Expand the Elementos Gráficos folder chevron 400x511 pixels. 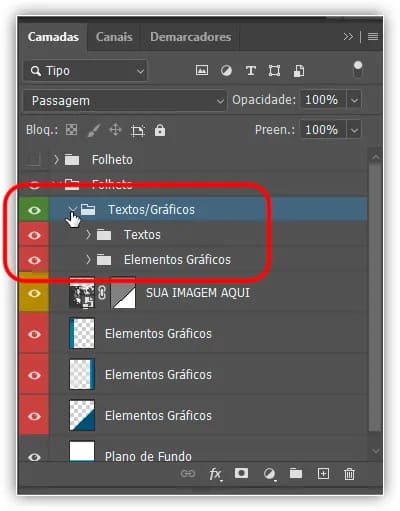tap(88, 260)
